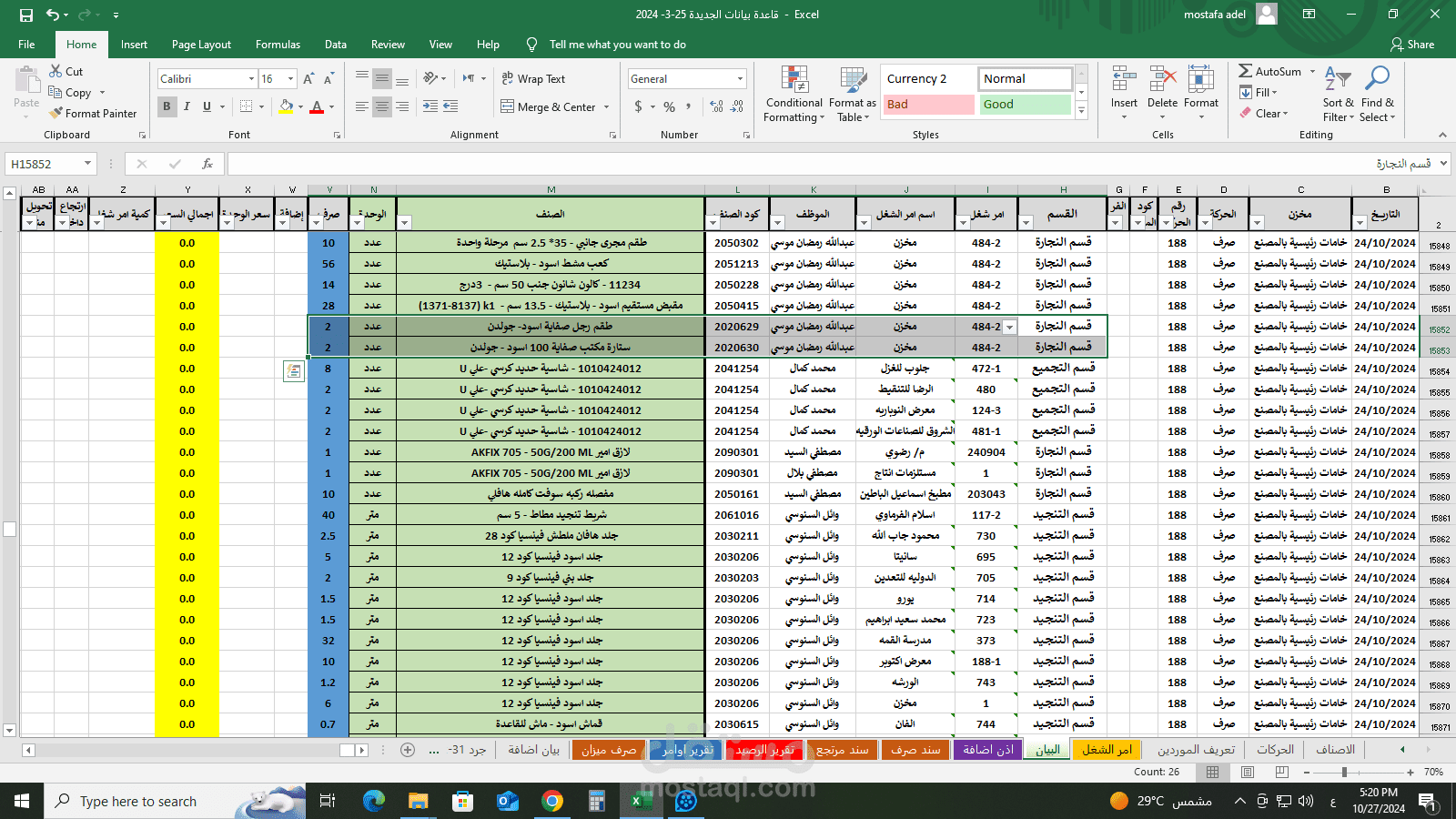
Task: Expand the General number format dropdown
Action: tap(740, 79)
